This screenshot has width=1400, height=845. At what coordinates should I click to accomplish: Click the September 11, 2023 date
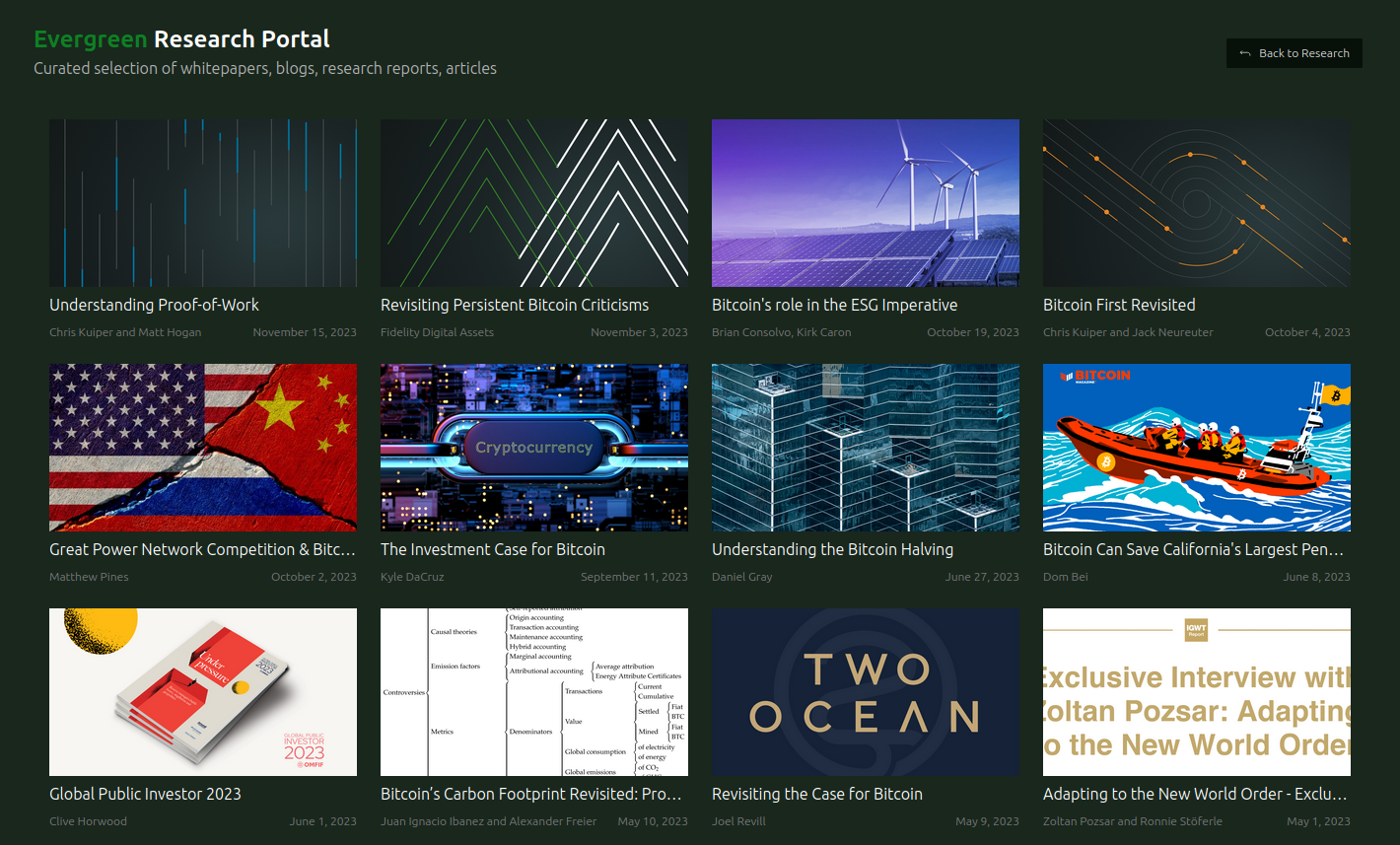(634, 577)
